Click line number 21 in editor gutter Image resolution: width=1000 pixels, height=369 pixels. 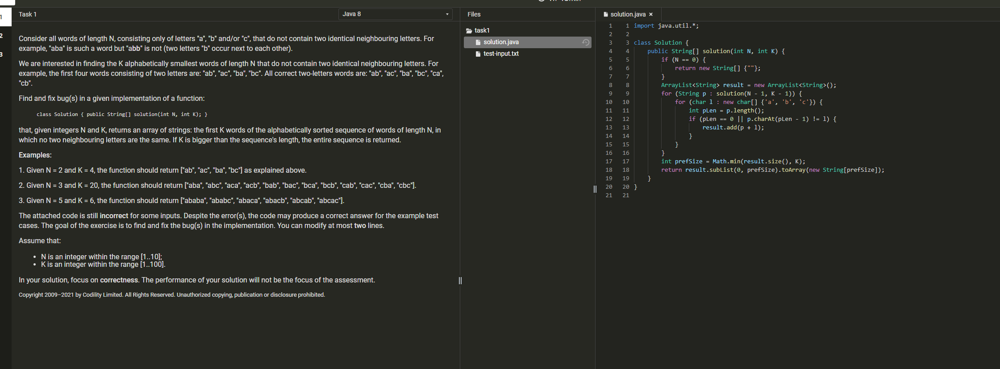625,196
